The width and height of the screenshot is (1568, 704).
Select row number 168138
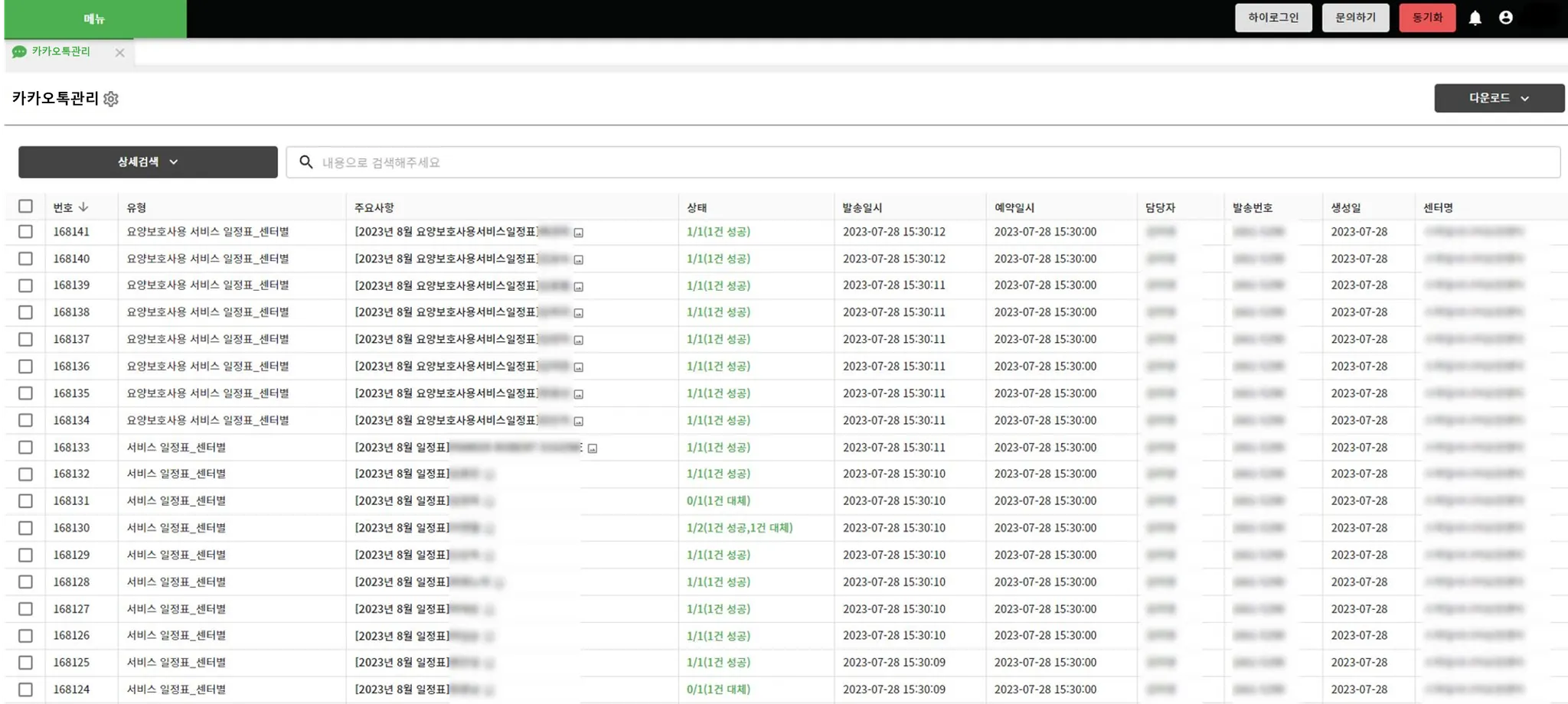tap(71, 312)
